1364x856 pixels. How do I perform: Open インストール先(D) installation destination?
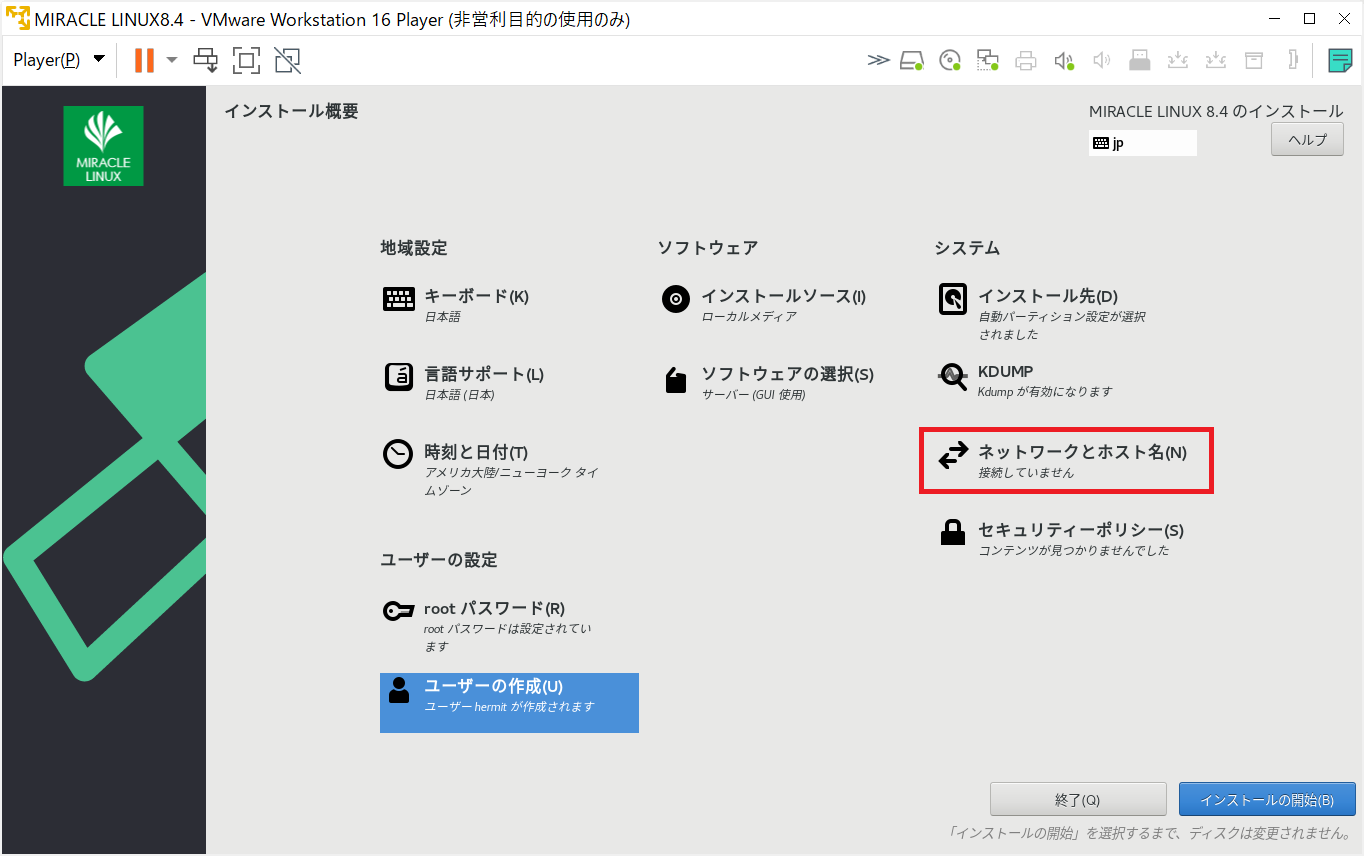coord(1048,297)
